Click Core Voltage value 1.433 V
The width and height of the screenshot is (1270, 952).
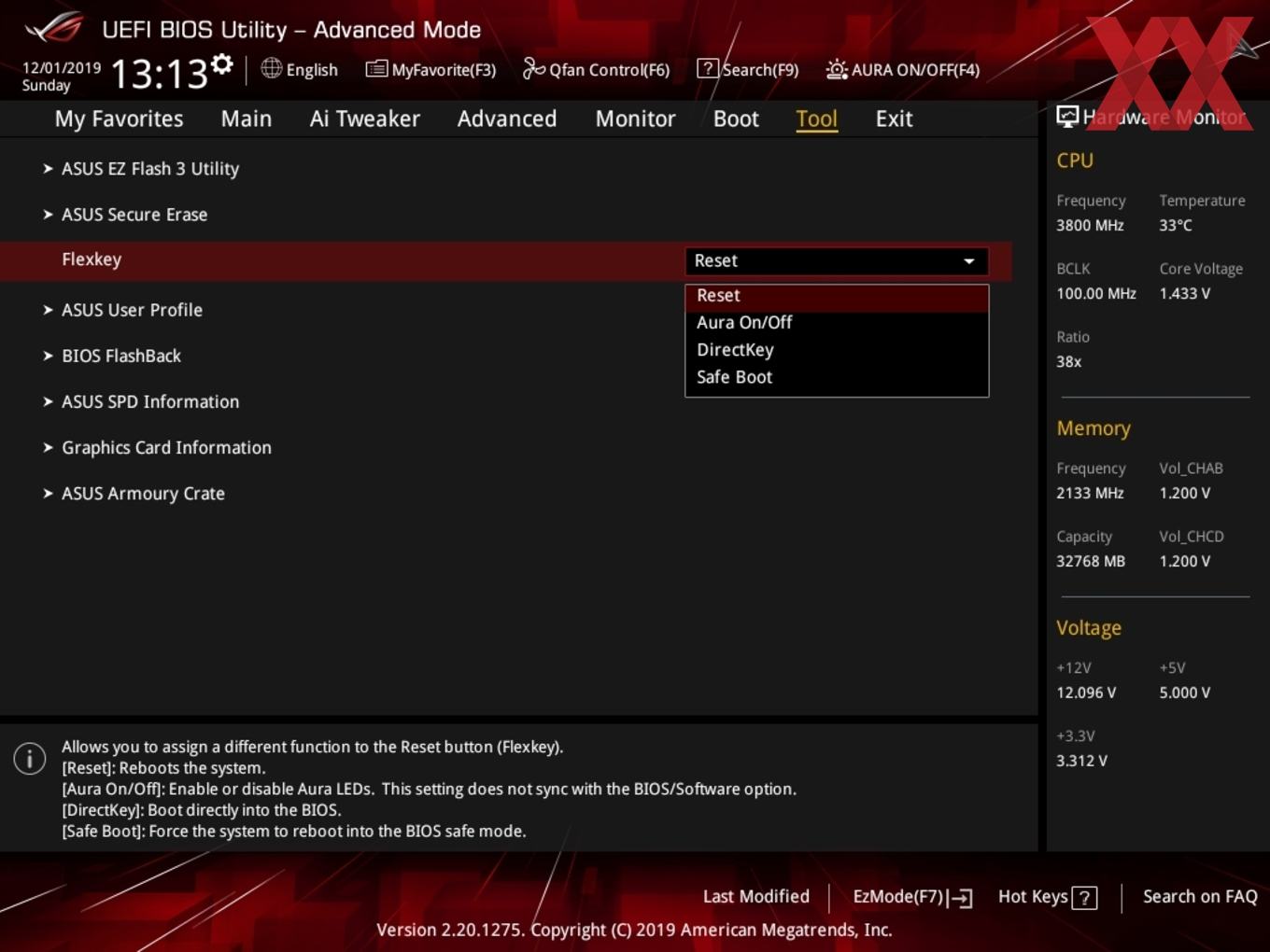pos(1185,293)
